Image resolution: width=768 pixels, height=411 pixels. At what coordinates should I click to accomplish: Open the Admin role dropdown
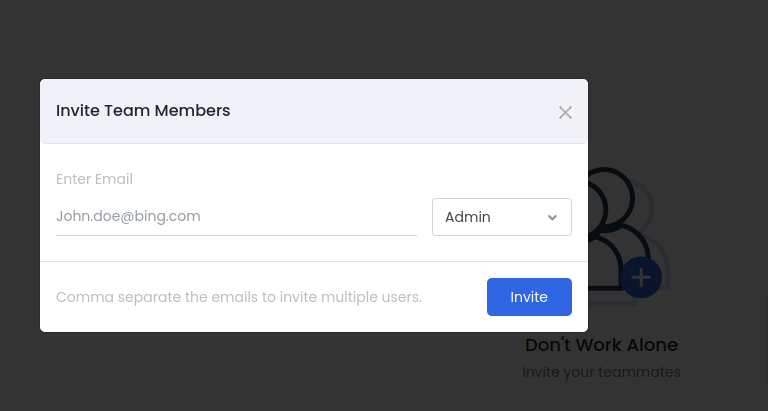(x=501, y=217)
